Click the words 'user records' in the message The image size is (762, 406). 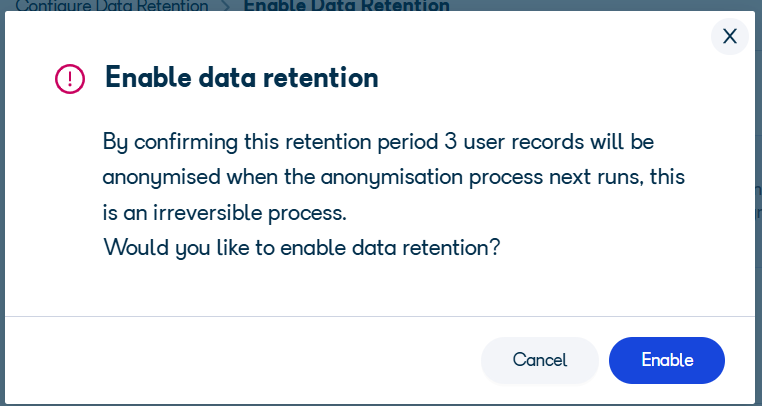click(524, 142)
